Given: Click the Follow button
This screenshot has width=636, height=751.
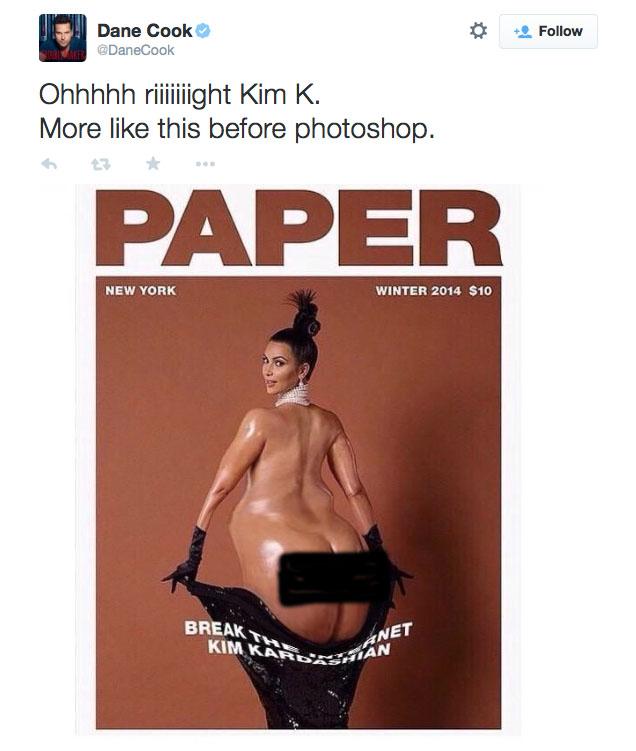Looking at the screenshot, I should click(x=548, y=32).
